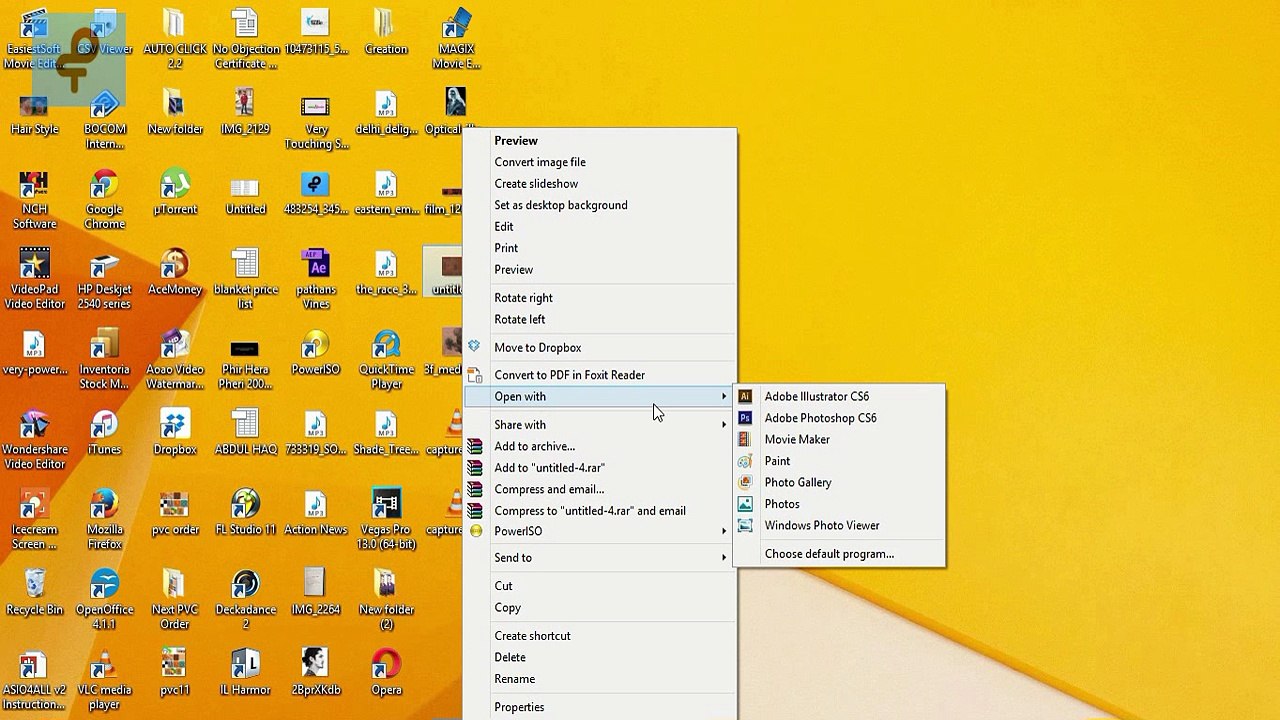This screenshot has height=720, width=1280.
Task: Expand the PowerISO submenu in the context menu
Action: click(x=600, y=532)
